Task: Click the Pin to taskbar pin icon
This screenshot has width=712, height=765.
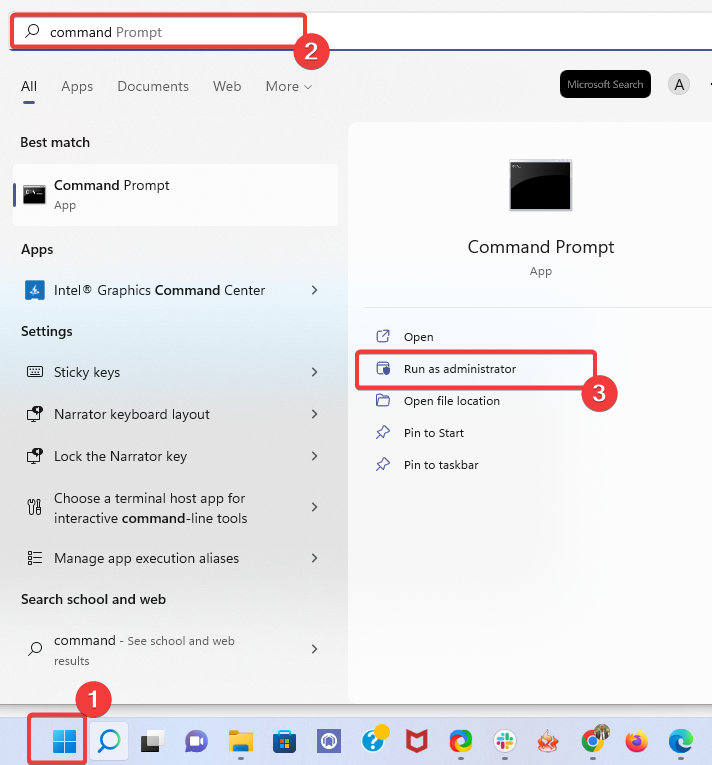Action: click(x=383, y=464)
